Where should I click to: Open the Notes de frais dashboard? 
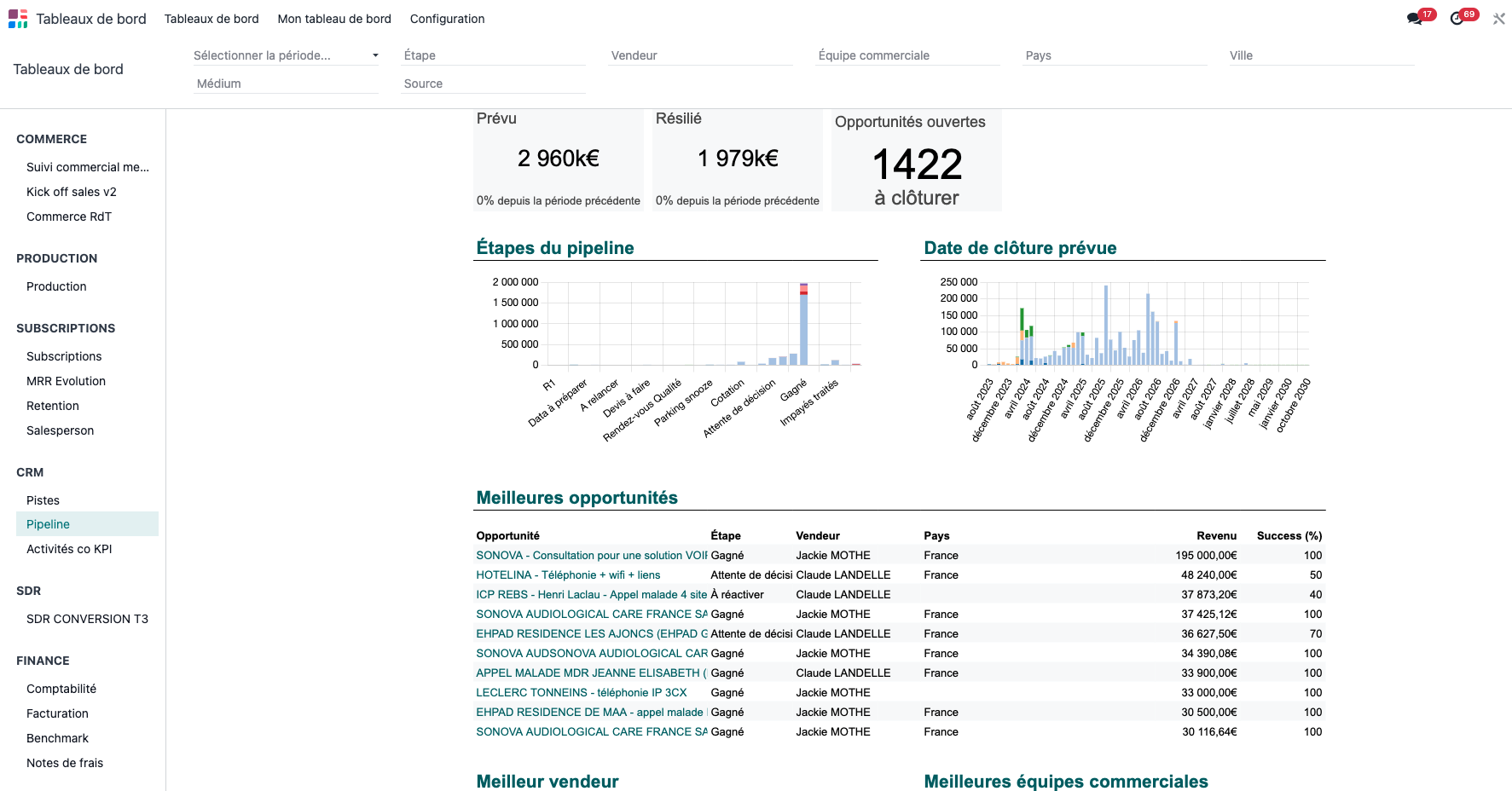pos(65,763)
